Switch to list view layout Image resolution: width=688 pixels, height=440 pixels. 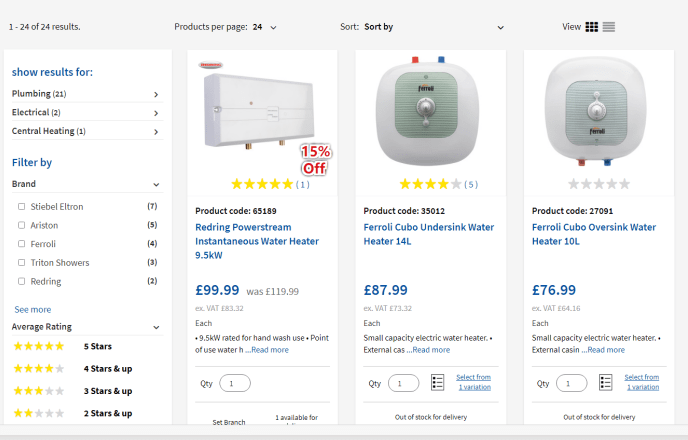pos(609,27)
